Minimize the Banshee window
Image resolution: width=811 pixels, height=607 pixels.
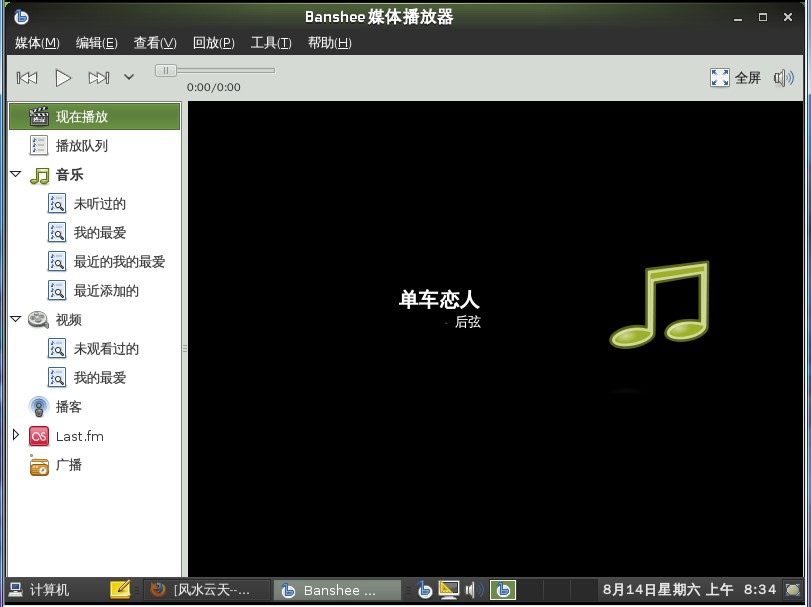point(738,18)
